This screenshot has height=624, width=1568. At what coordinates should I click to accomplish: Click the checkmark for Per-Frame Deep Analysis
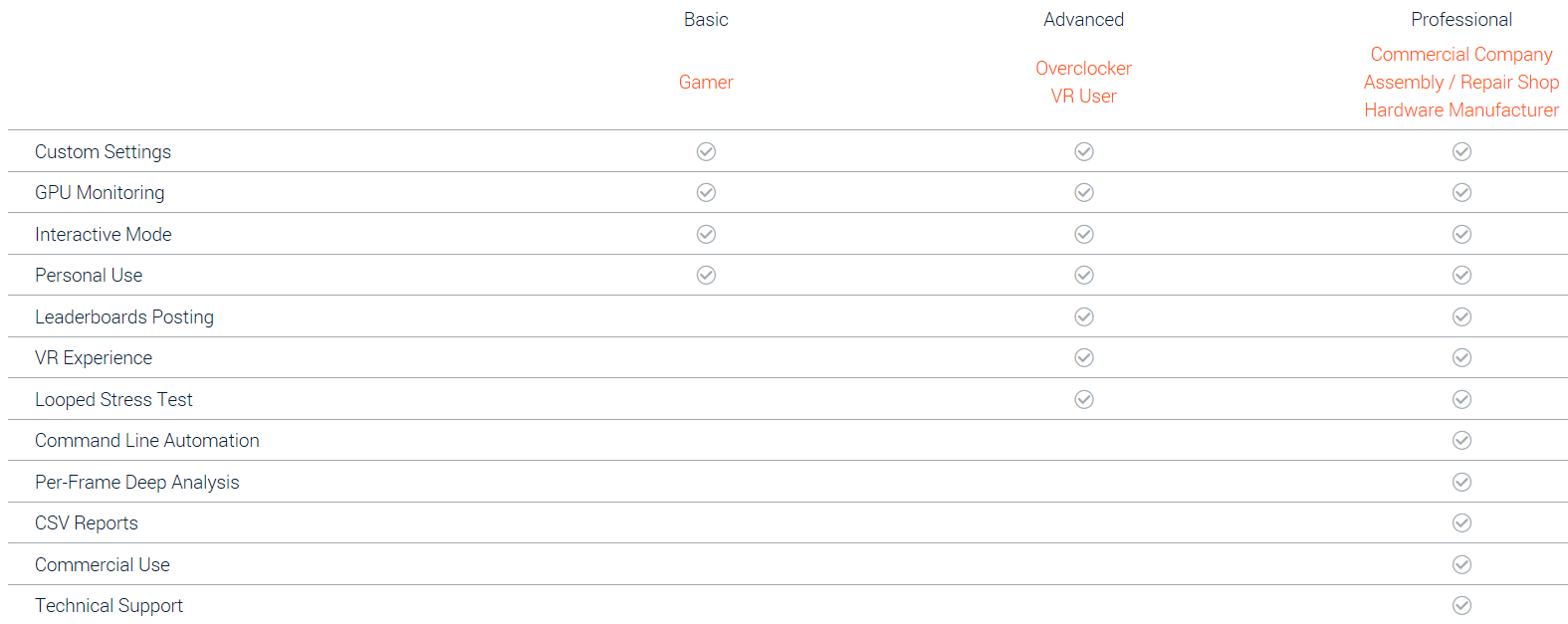1461,482
